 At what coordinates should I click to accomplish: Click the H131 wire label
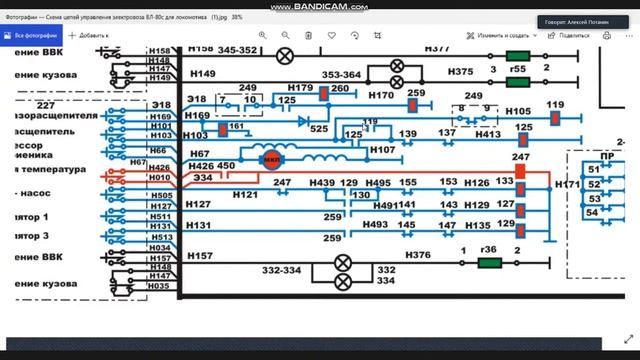pos(198,225)
